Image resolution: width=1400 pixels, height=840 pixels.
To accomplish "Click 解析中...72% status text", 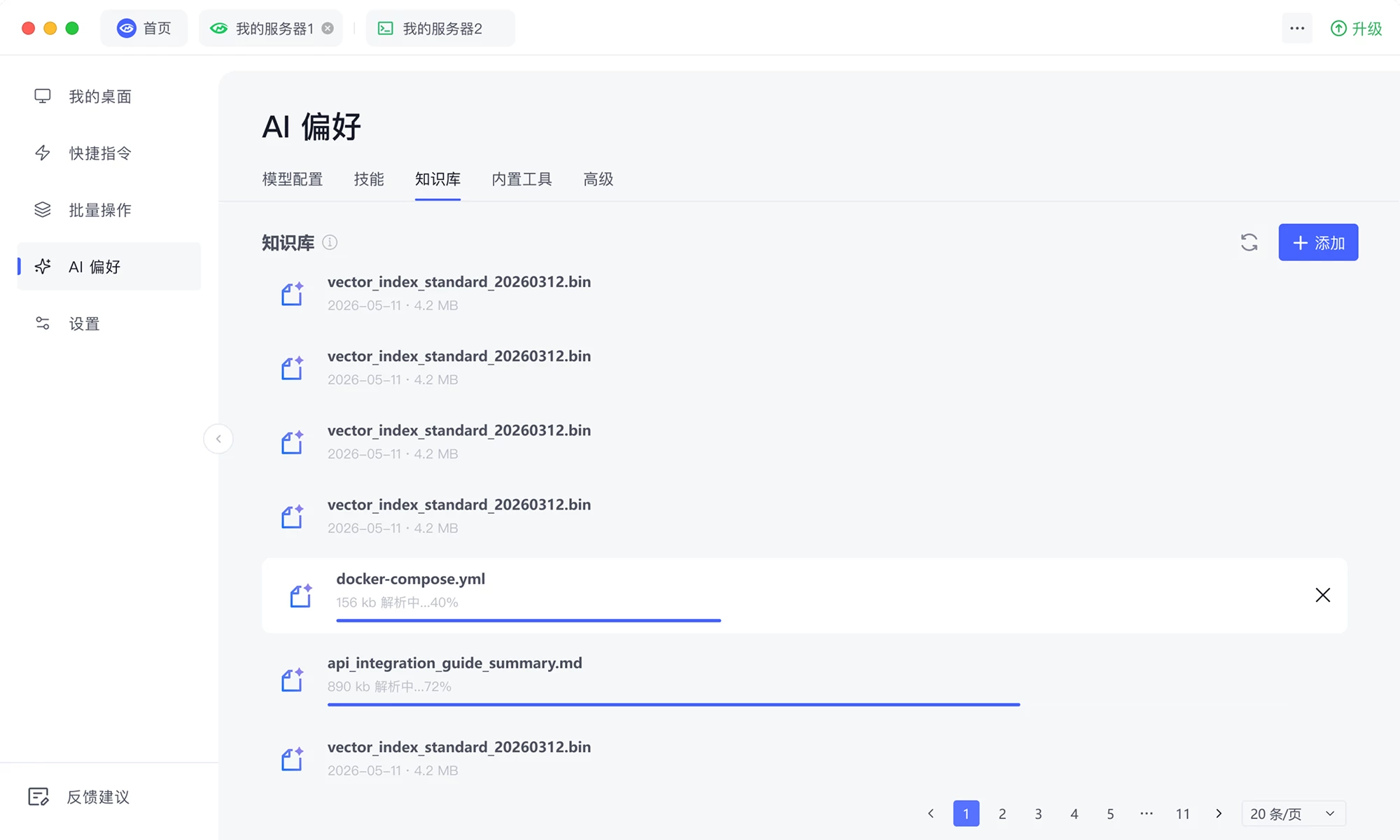I will click(413, 686).
